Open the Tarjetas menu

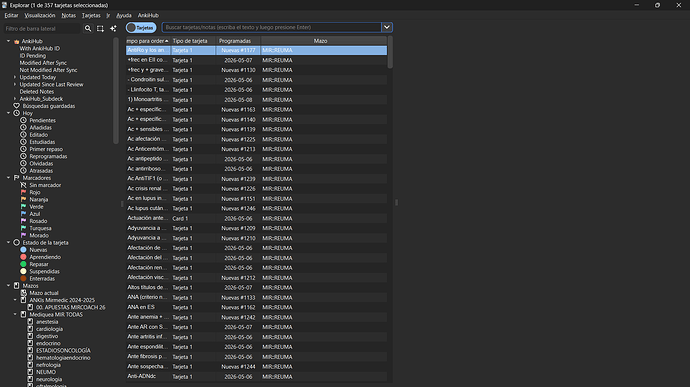click(91, 15)
